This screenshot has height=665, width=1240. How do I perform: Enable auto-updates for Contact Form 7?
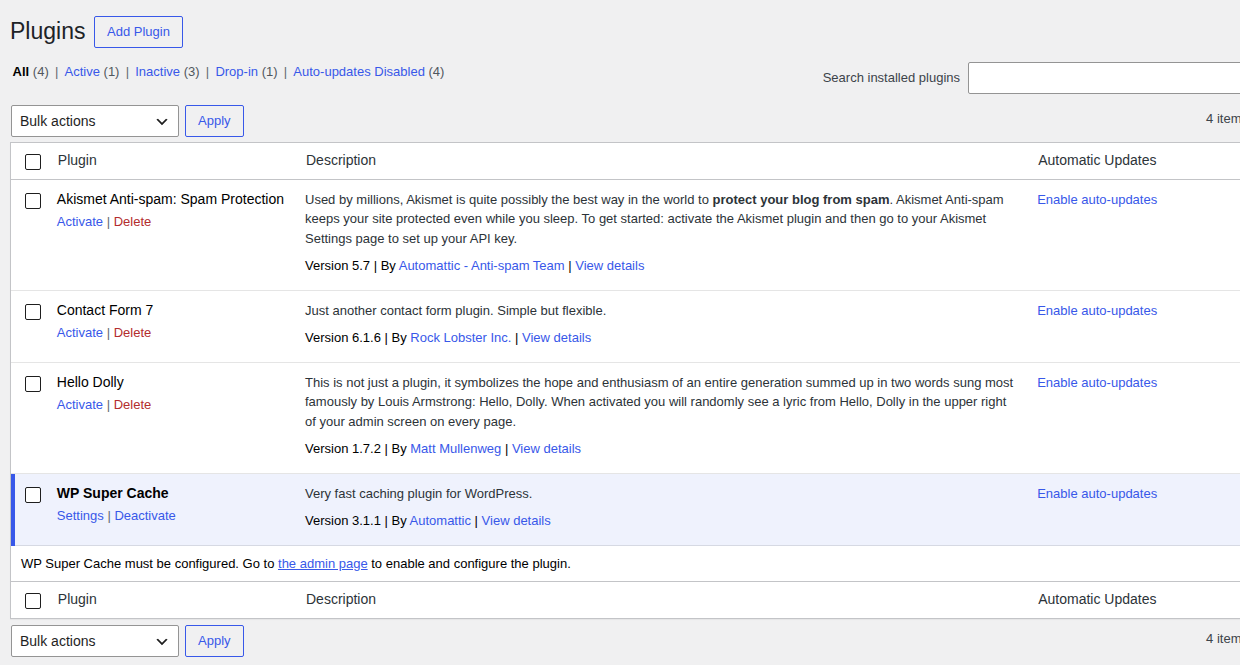click(1097, 311)
